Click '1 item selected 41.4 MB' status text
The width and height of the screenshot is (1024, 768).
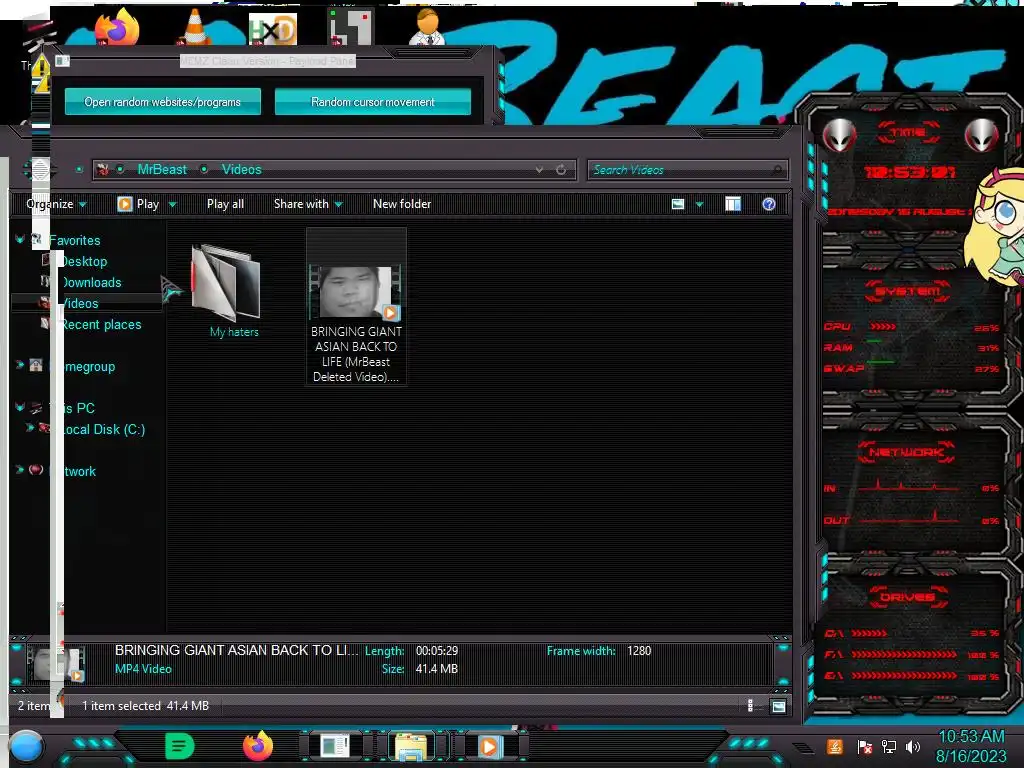[145, 706]
